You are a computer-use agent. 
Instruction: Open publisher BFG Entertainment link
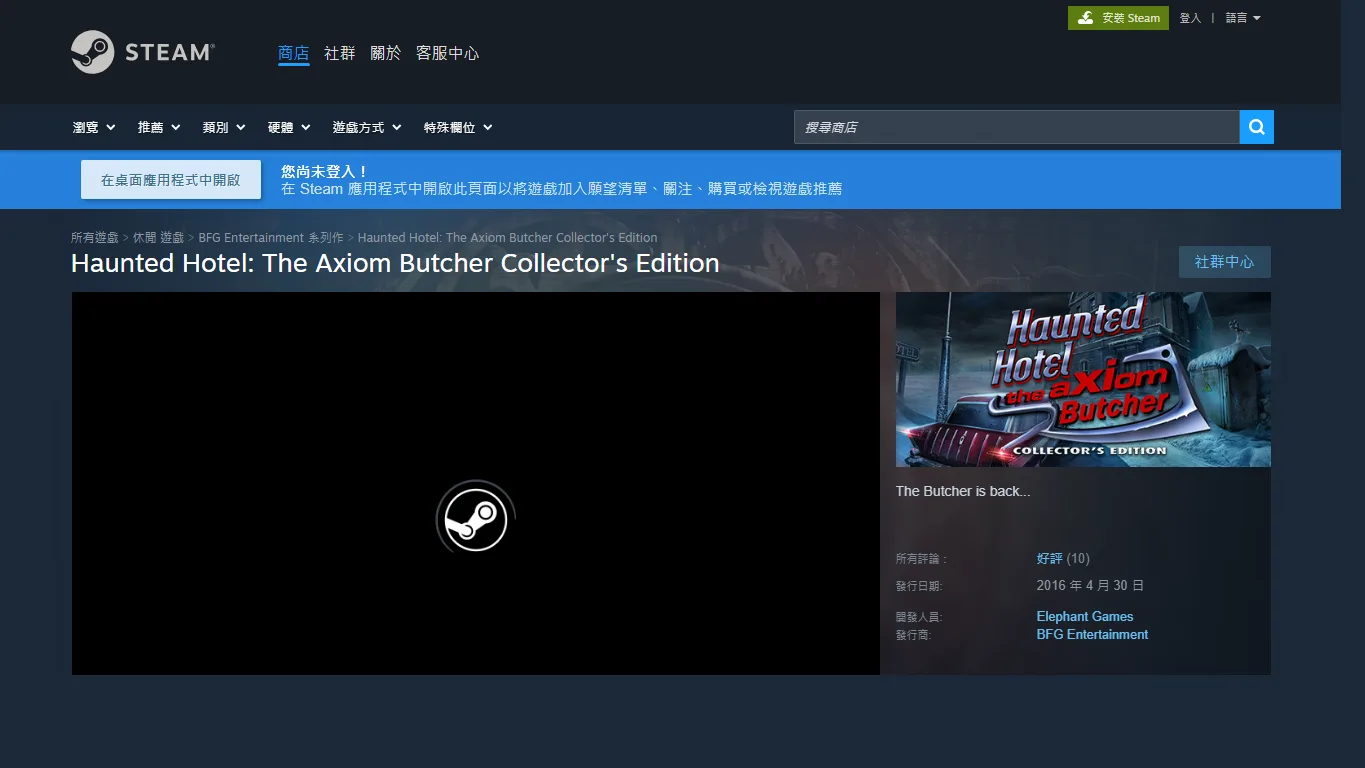1092,634
